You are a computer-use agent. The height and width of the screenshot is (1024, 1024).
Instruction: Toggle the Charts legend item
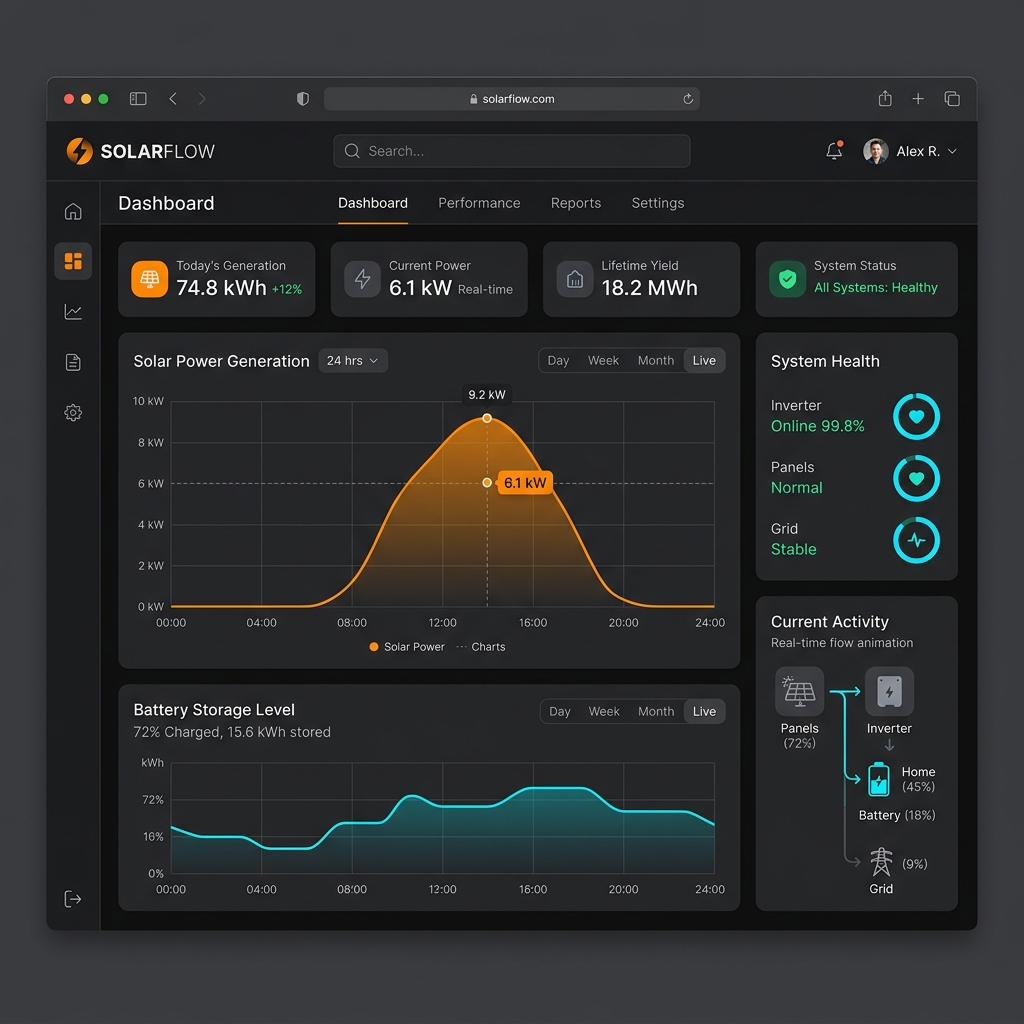481,647
